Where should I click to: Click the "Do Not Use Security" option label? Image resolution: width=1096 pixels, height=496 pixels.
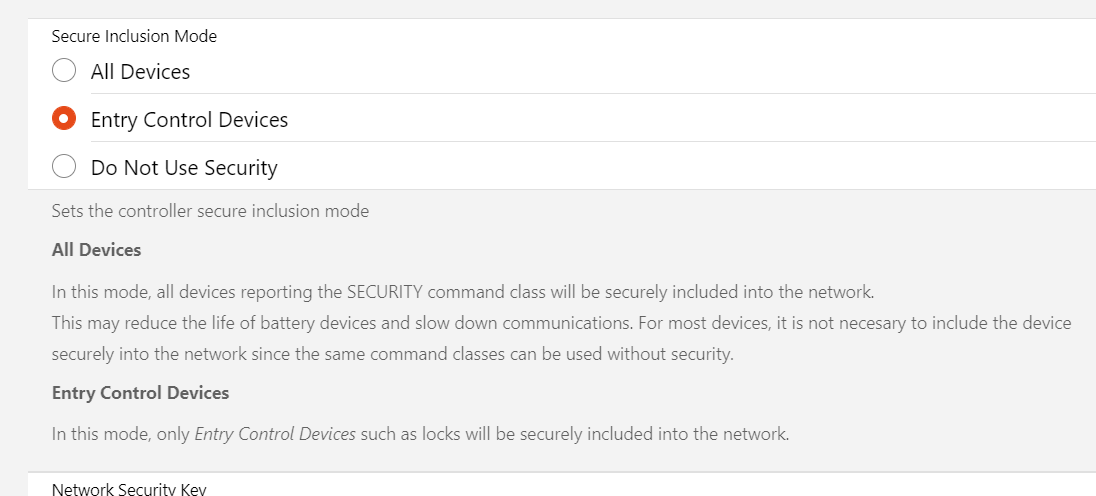click(x=184, y=168)
